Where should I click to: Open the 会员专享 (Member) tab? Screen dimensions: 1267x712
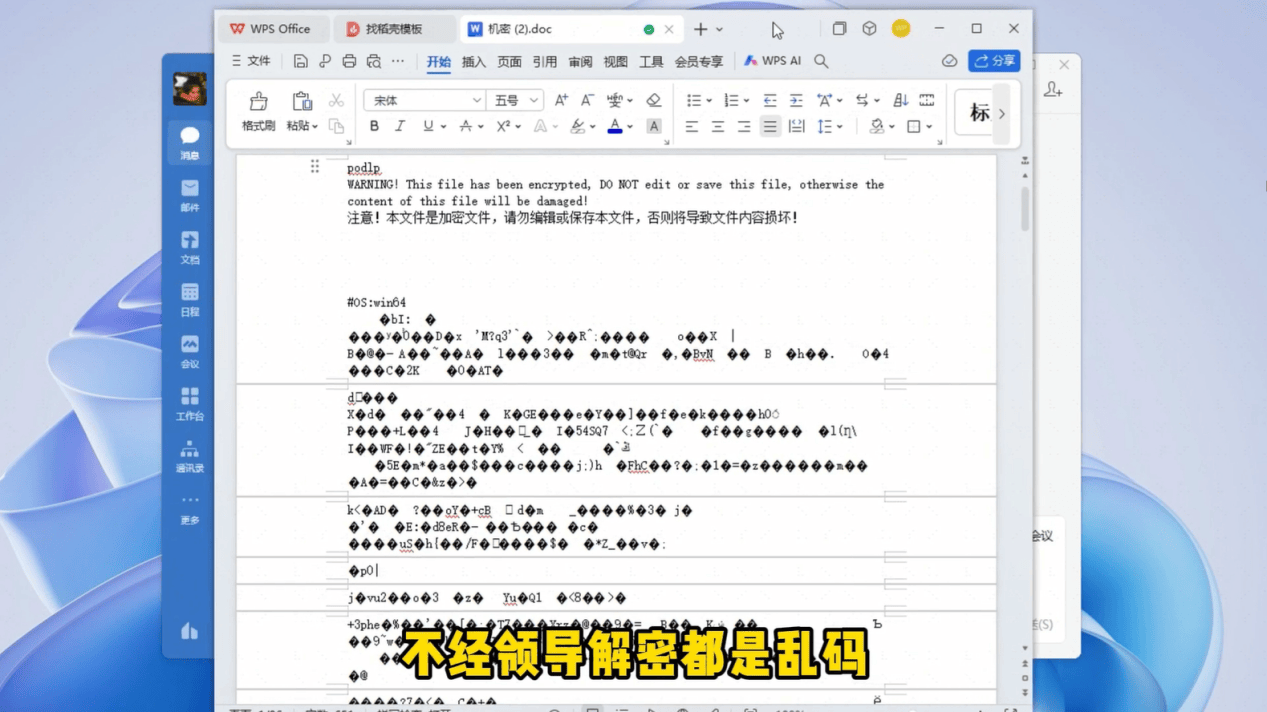699,62
